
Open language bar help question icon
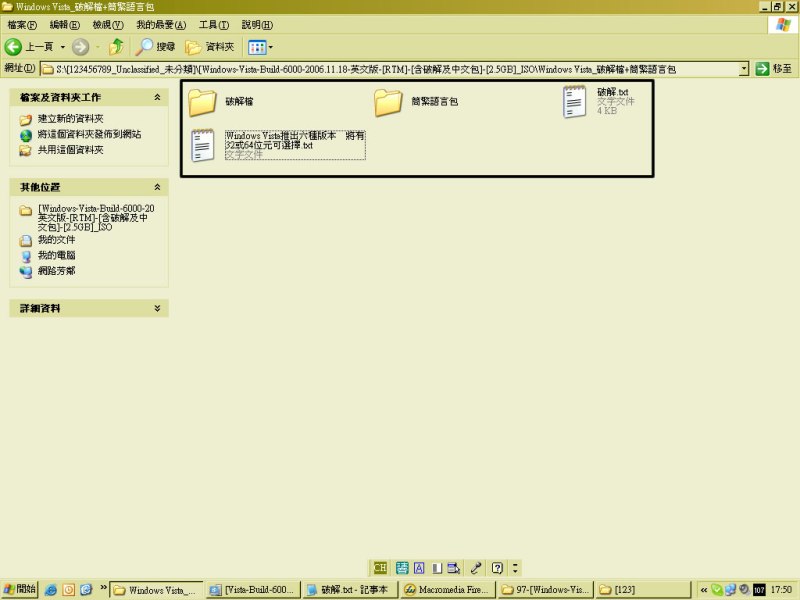[497, 568]
